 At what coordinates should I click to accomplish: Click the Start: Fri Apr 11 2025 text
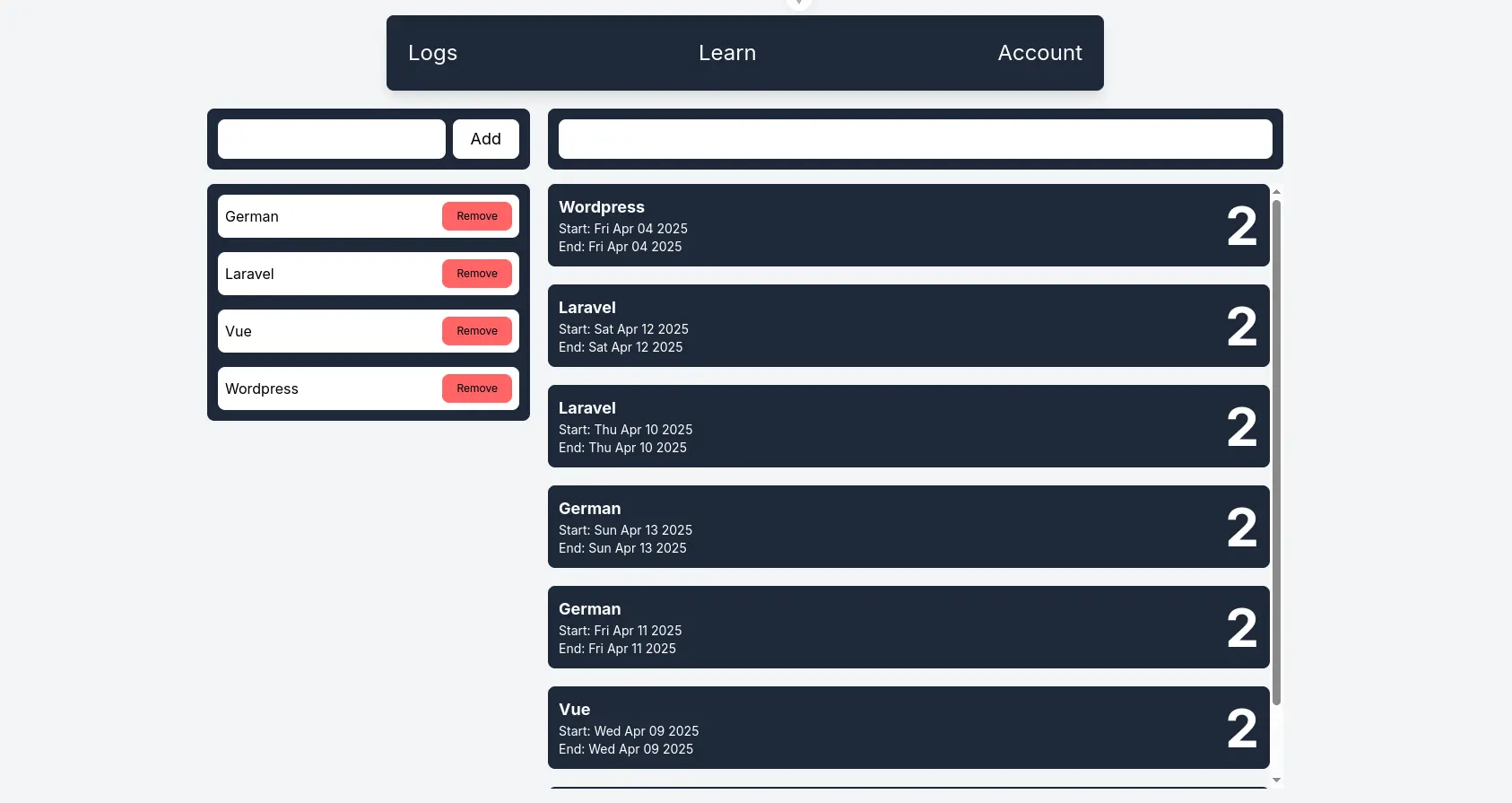pos(621,631)
